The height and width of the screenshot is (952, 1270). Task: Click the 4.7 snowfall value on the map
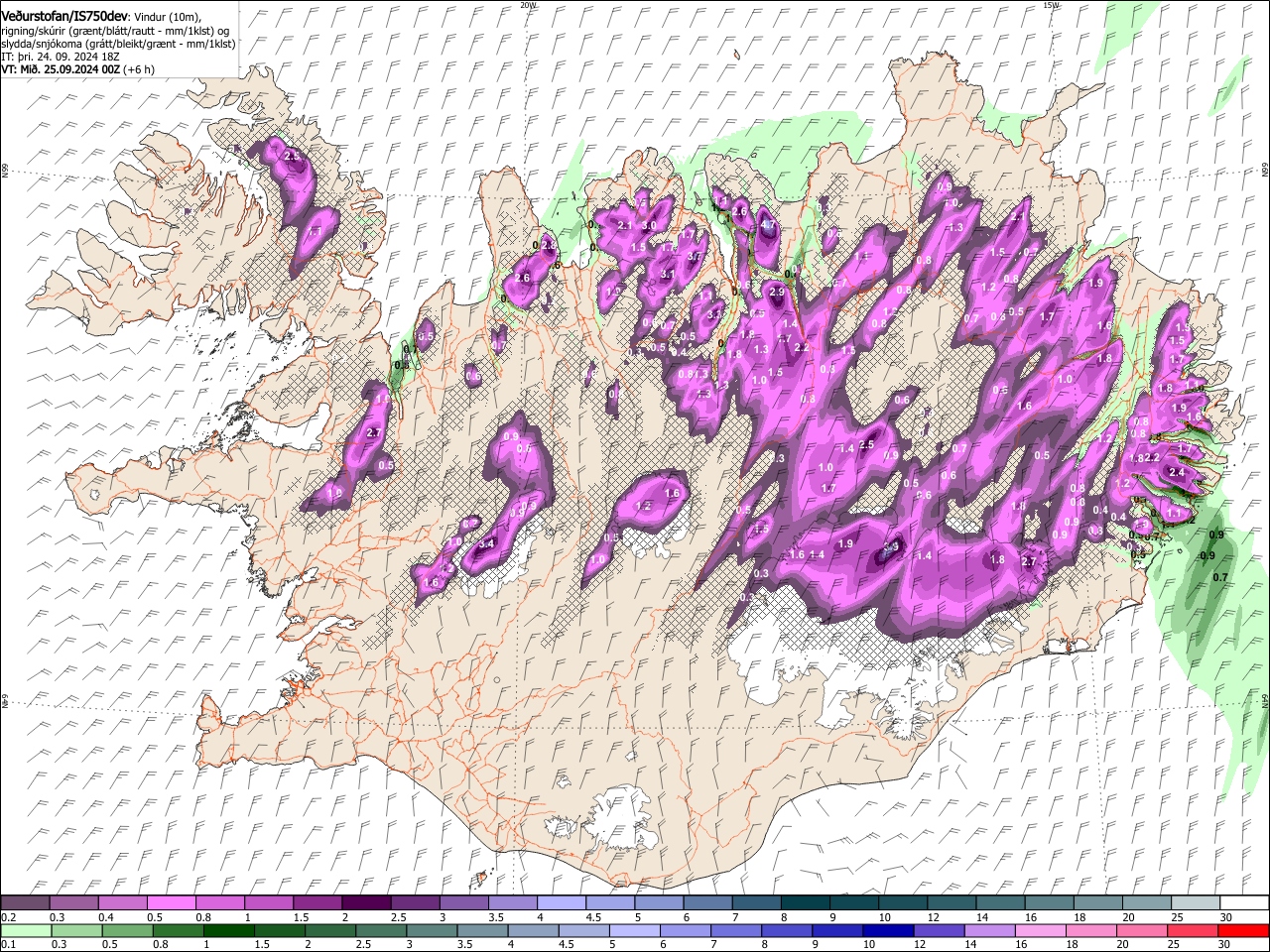click(x=767, y=225)
